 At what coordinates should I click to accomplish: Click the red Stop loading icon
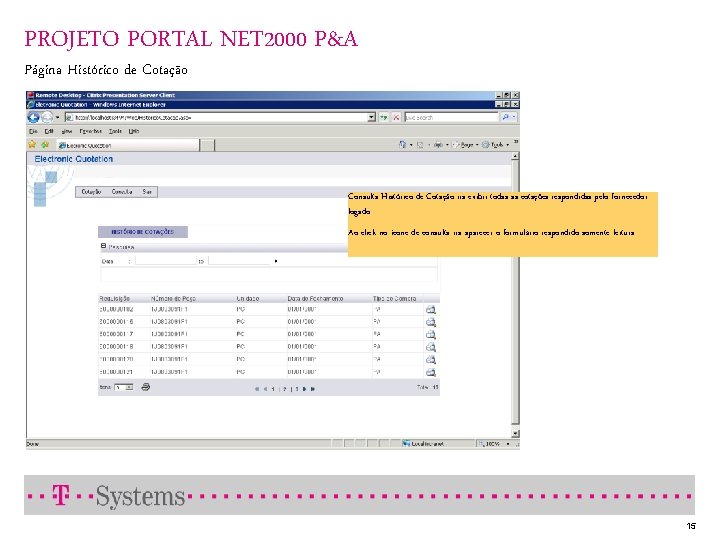(396, 118)
